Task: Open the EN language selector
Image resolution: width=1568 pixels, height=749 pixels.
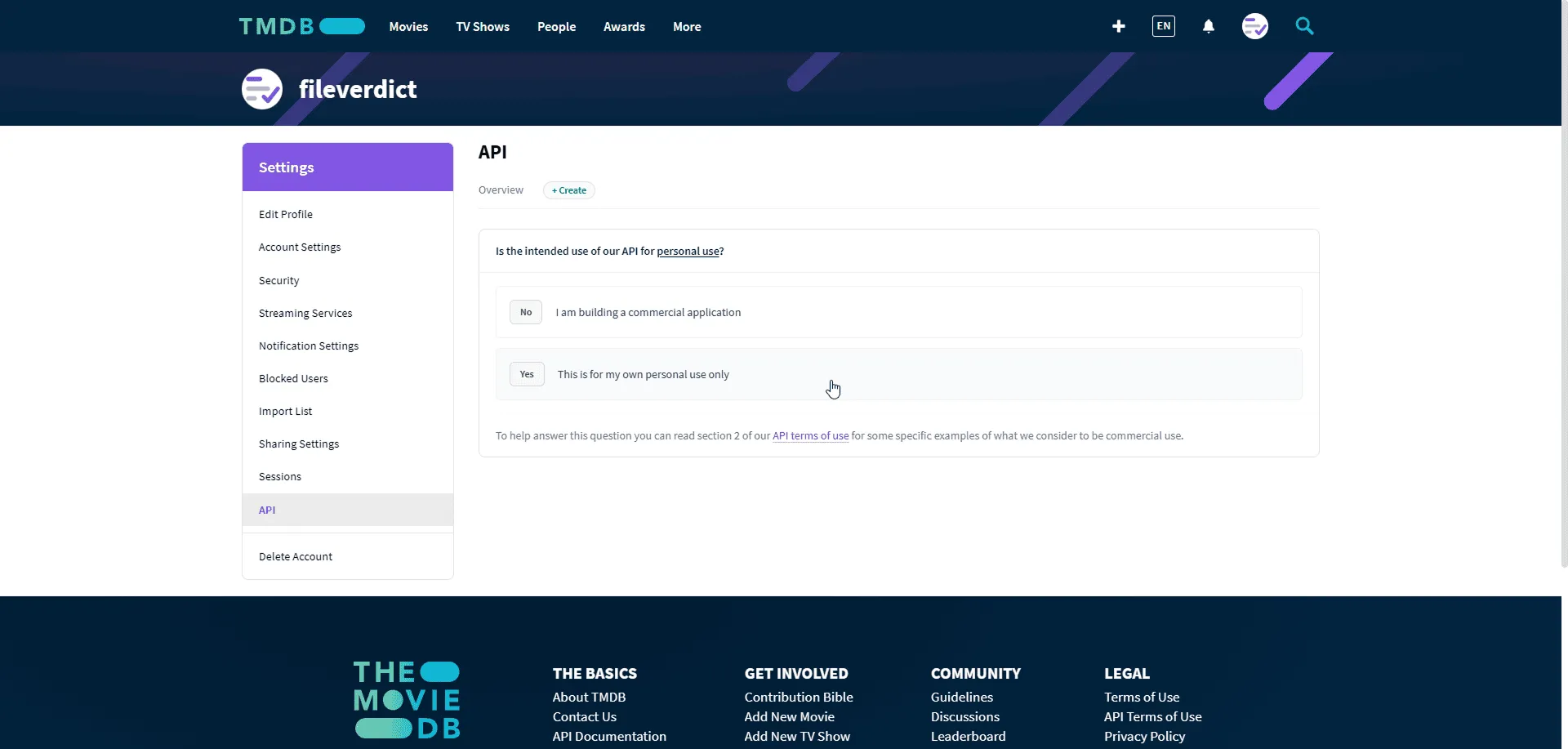Action: [1164, 26]
